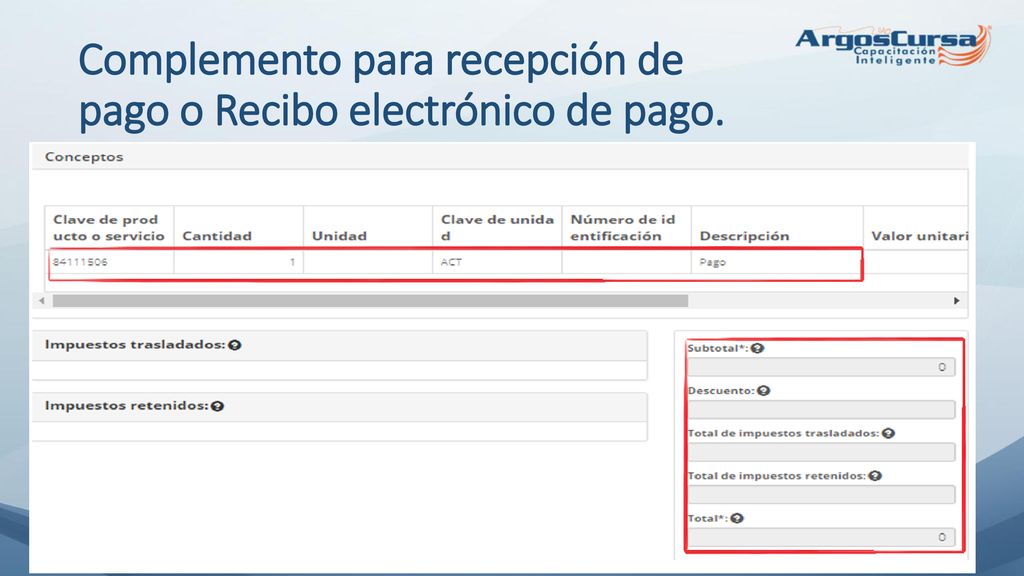Click right arrow of horizontal scrollbar

[x=957, y=300]
